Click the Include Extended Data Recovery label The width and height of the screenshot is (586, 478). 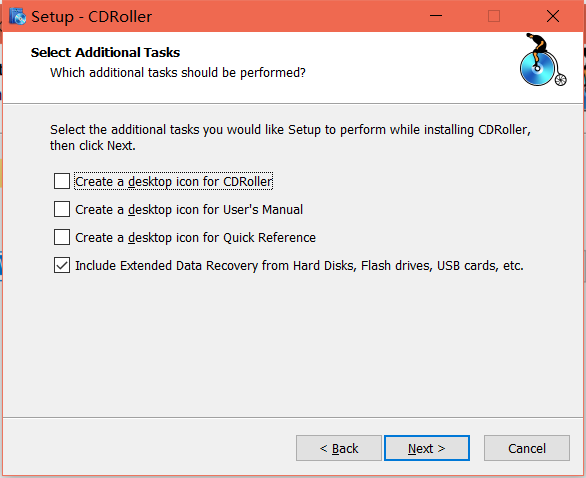pyautogui.click(x=299, y=265)
